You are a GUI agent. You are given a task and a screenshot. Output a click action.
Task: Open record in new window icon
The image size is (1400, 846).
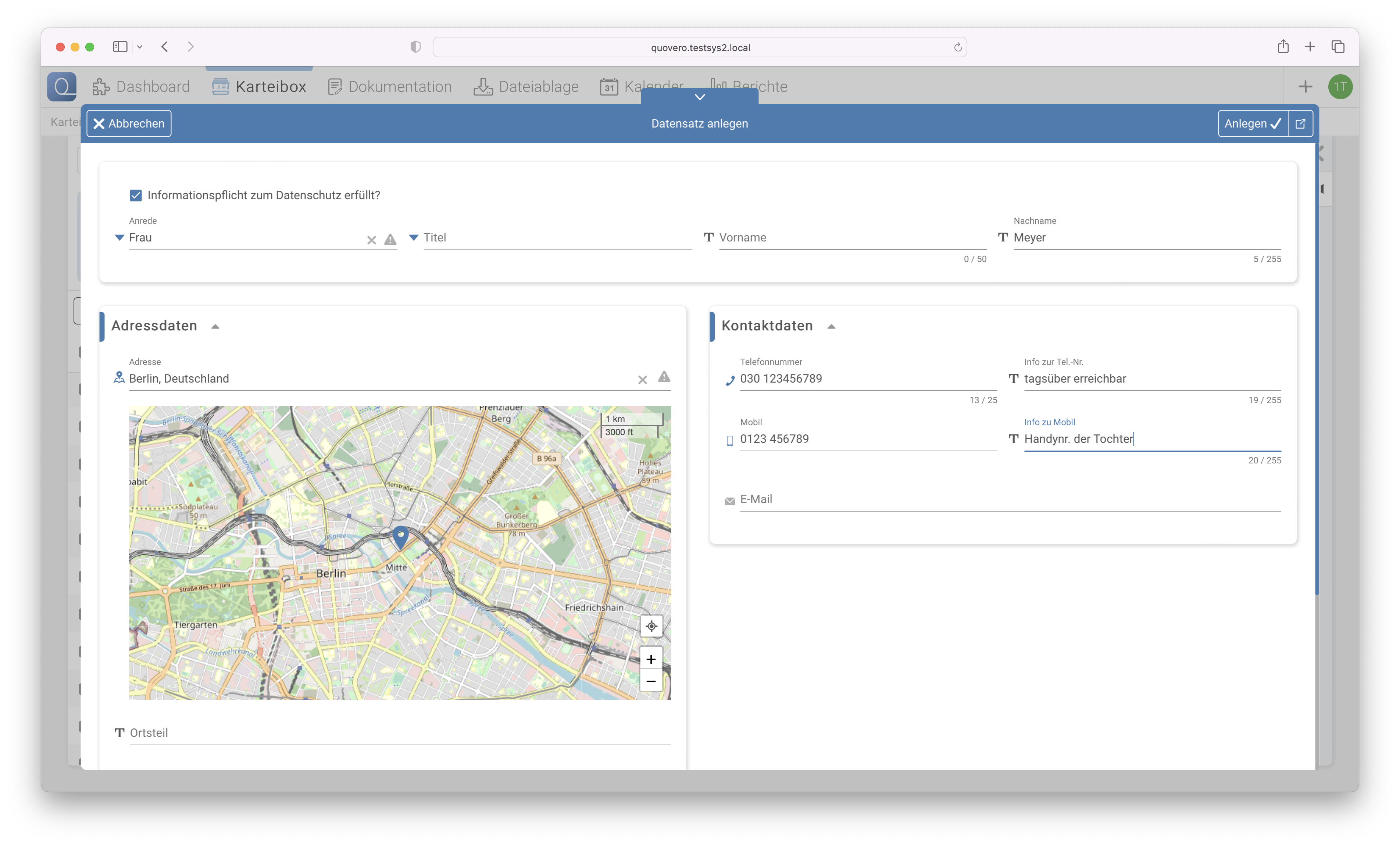pyautogui.click(x=1300, y=123)
